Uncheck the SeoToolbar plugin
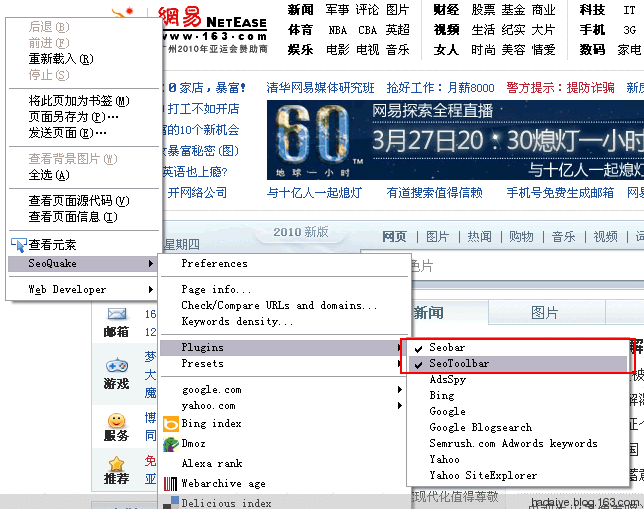Screen dimensions: 644x509 click(x=459, y=363)
